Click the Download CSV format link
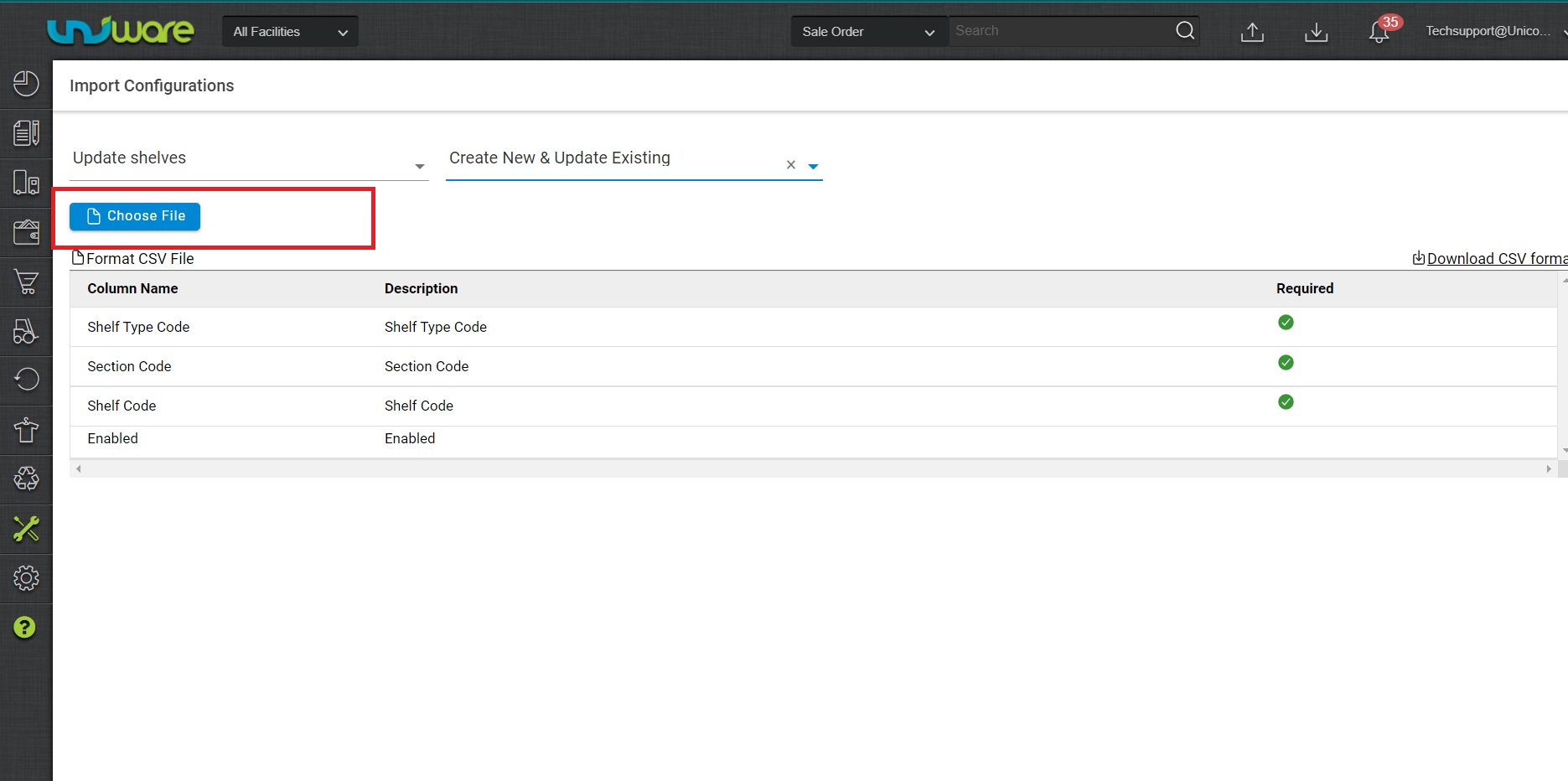 coord(1493,259)
